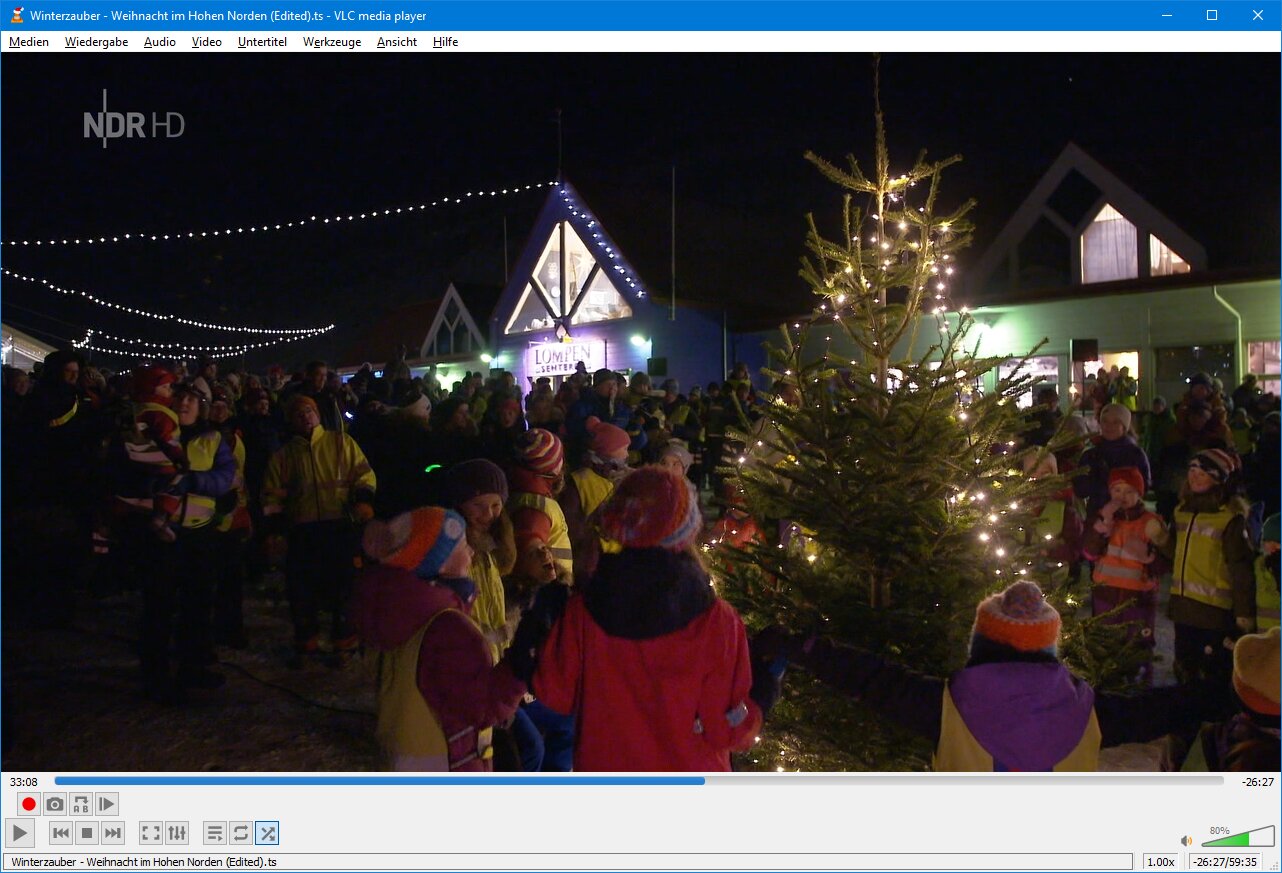This screenshot has width=1282, height=873.
Task: Open the Wiedergabe menu
Action: pos(96,42)
